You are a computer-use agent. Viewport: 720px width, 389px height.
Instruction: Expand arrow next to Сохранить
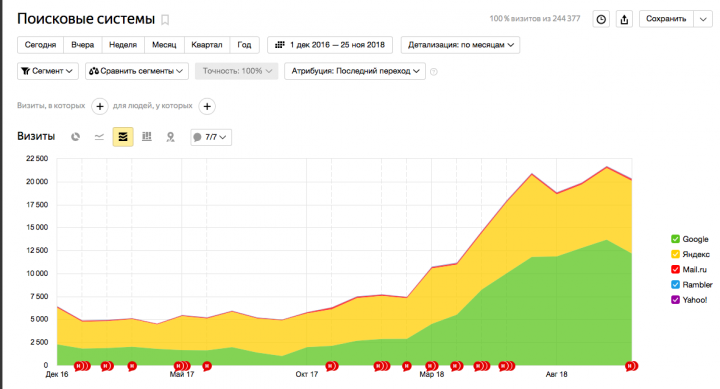point(703,19)
